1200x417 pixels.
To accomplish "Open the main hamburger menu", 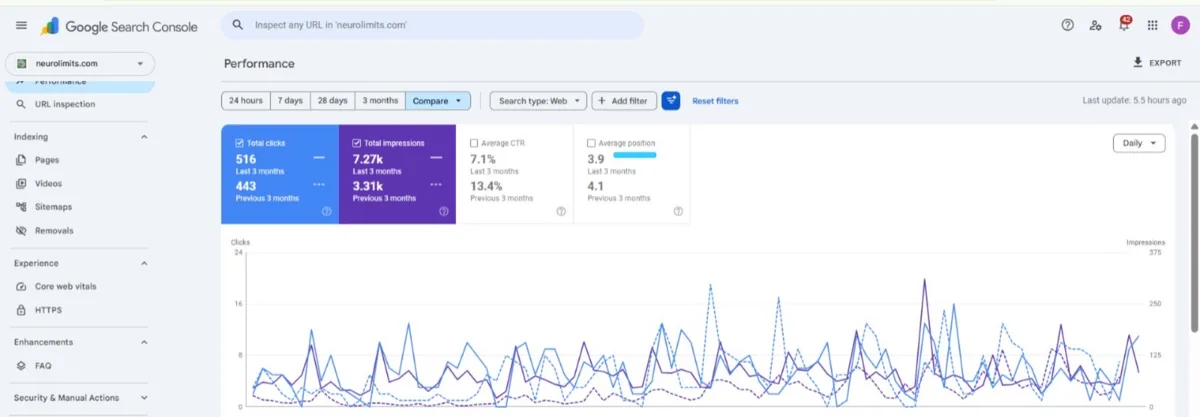I will [x=21, y=26].
